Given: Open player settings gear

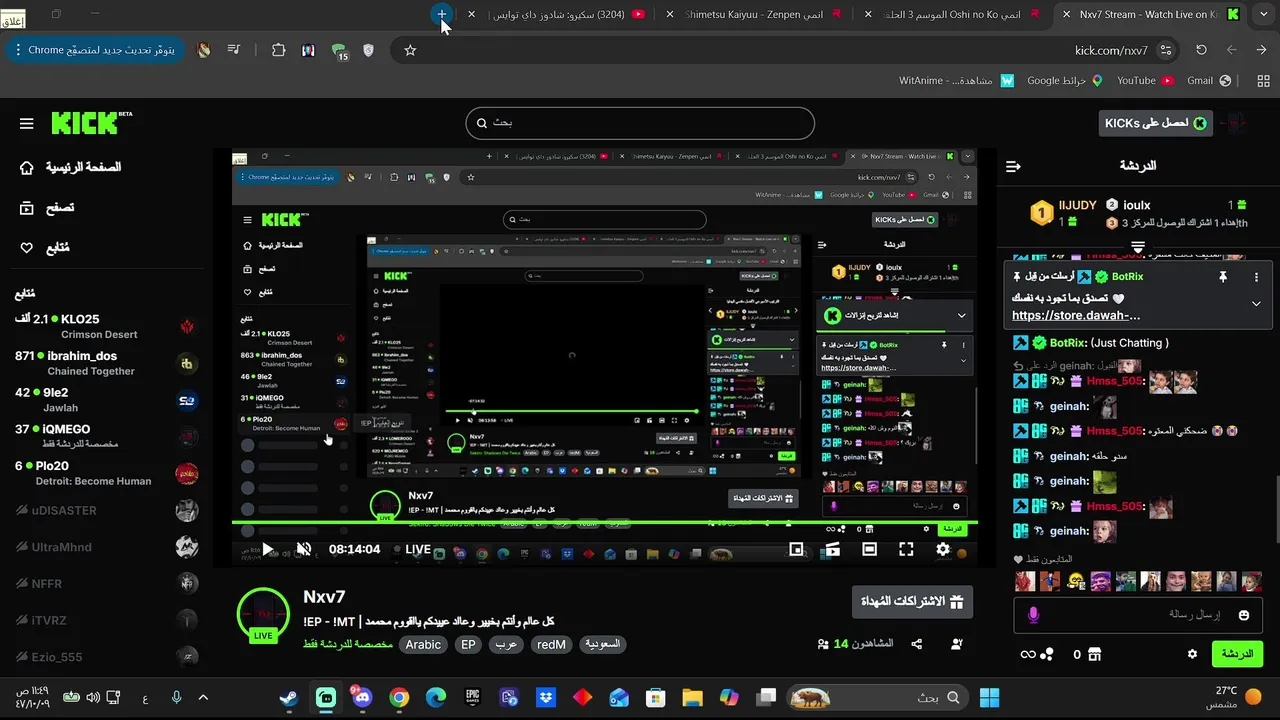Looking at the screenshot, I should pos(943,549).
